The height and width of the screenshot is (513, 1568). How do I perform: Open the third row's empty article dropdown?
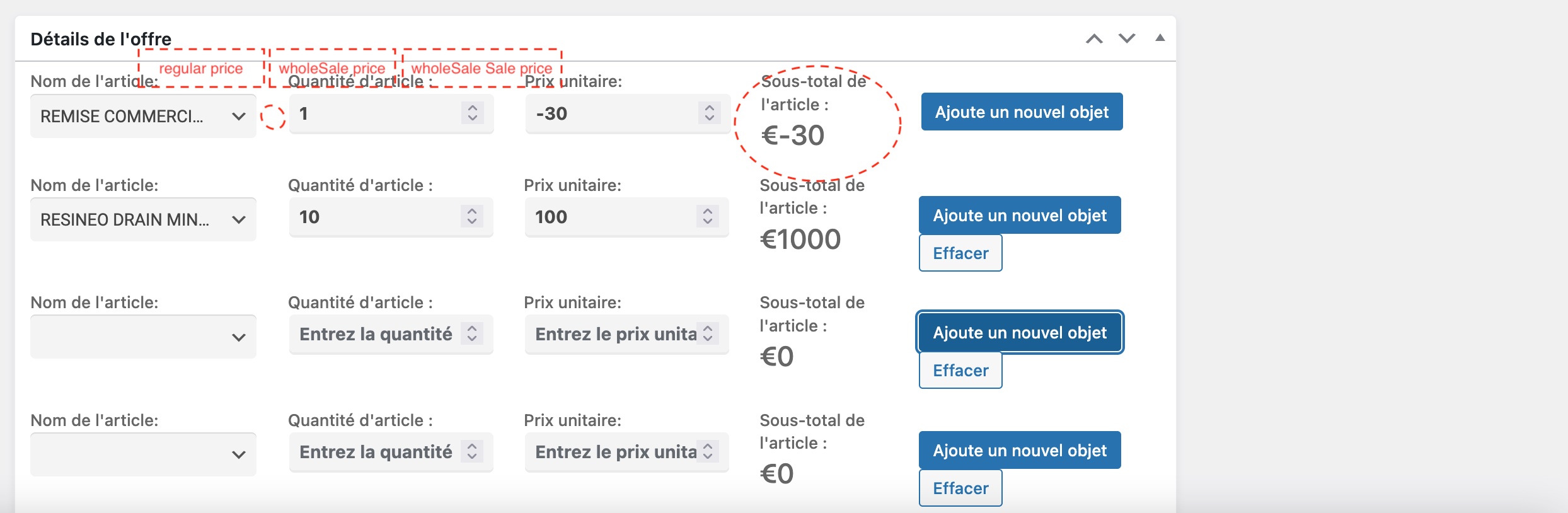click(143, 337)
